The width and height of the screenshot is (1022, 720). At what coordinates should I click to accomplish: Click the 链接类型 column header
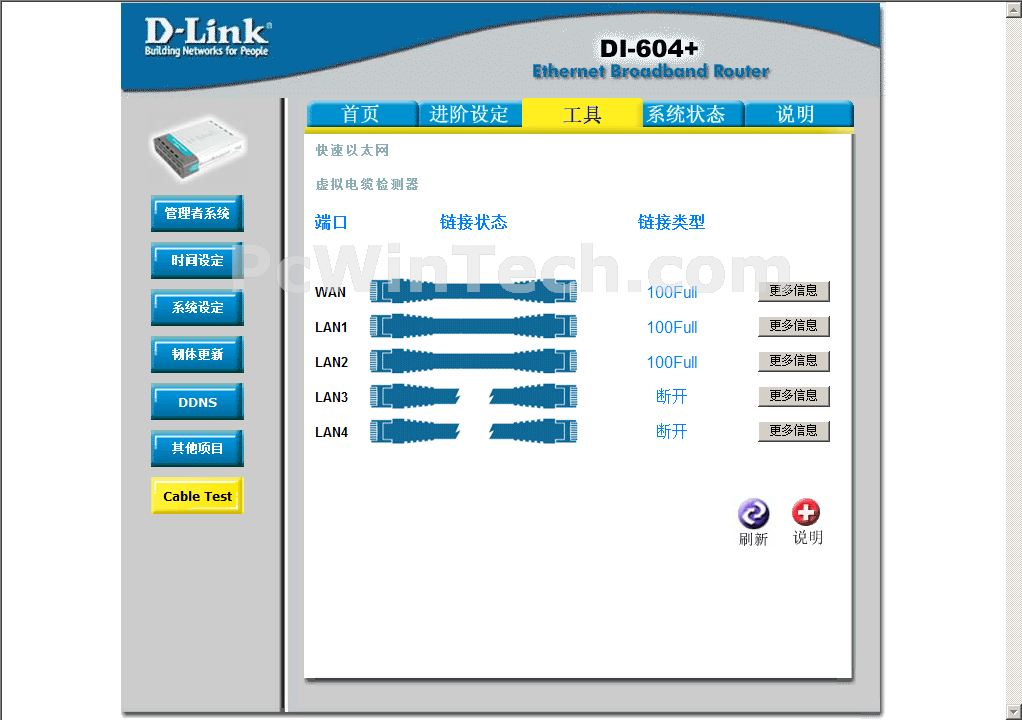click(x=671, y=222)
